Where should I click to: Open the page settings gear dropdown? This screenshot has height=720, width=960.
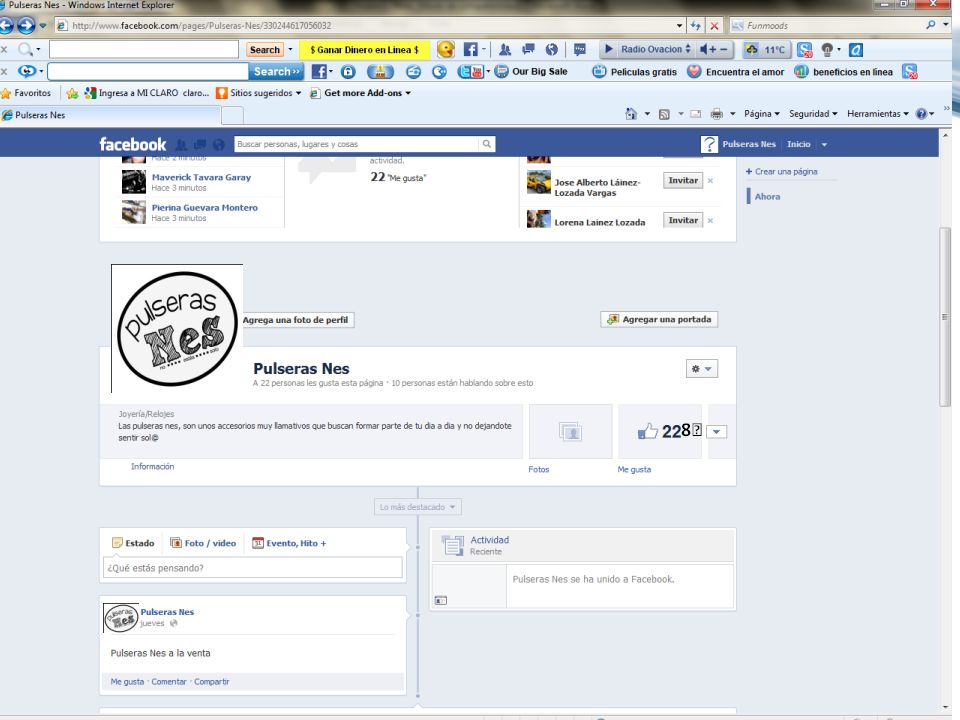(702, 369)
